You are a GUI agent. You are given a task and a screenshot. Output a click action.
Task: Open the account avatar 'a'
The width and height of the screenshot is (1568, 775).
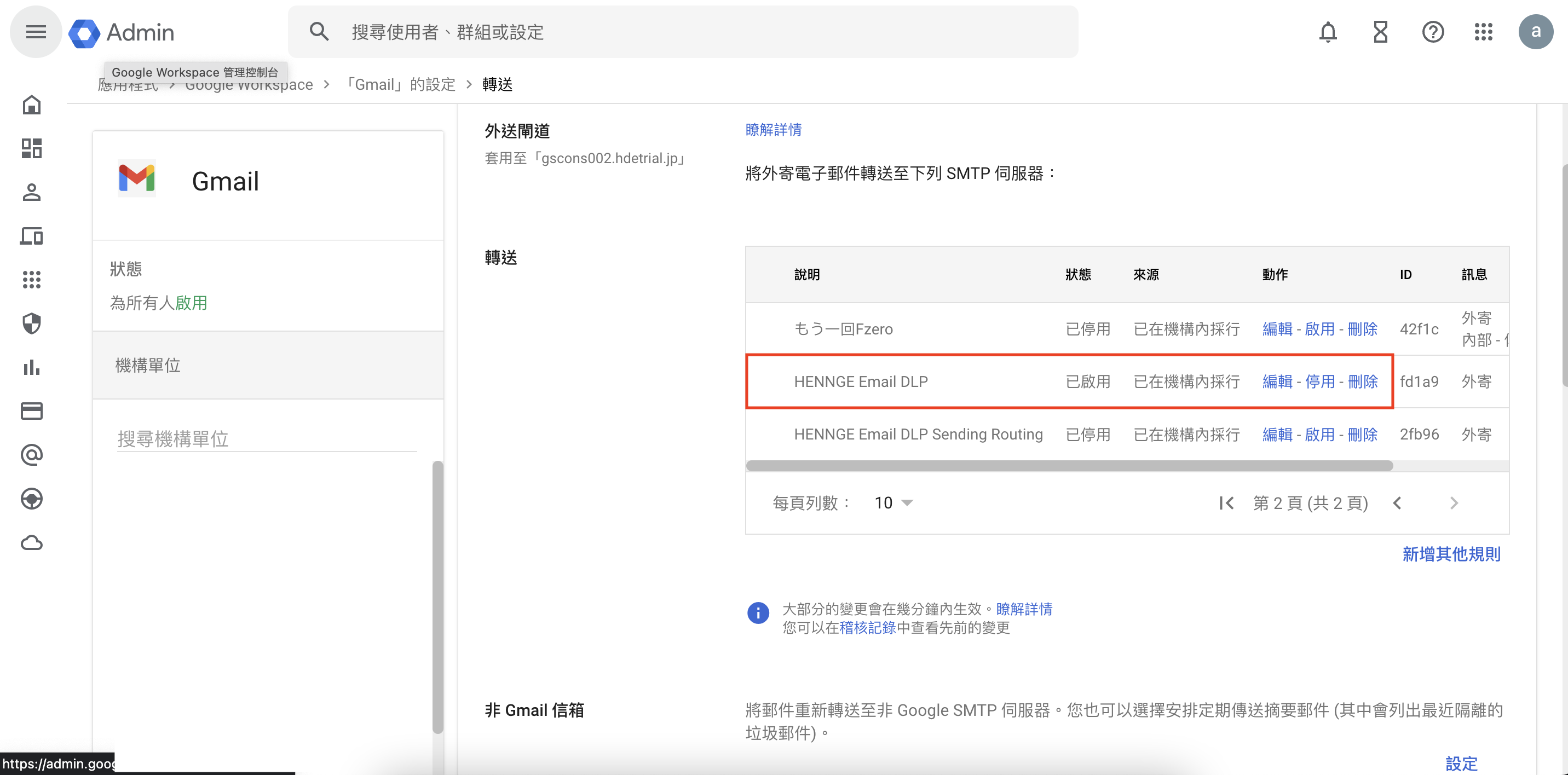tap(1535, 32)
